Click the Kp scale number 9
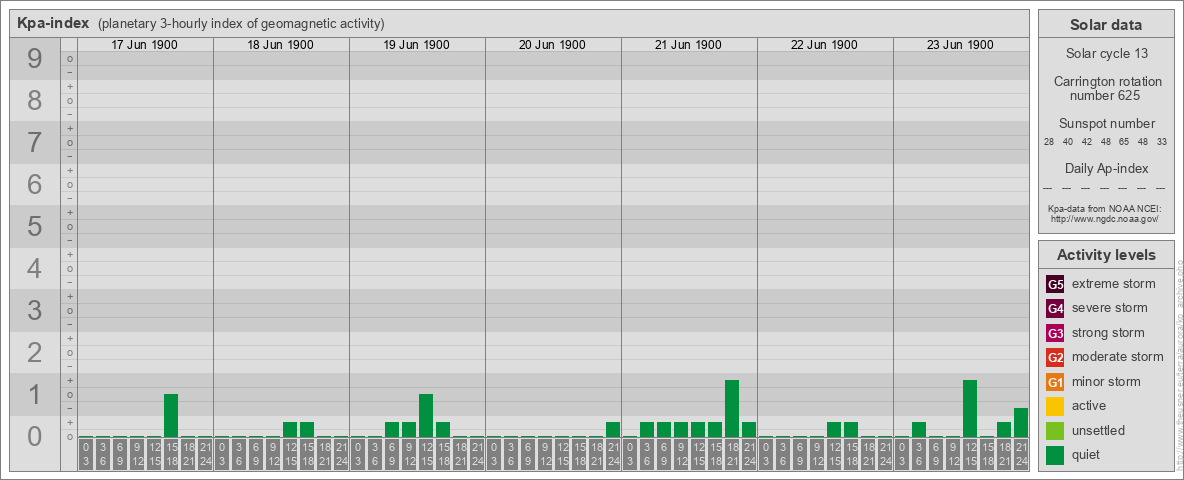This screenshot has height=480, width=1184. 34,59
